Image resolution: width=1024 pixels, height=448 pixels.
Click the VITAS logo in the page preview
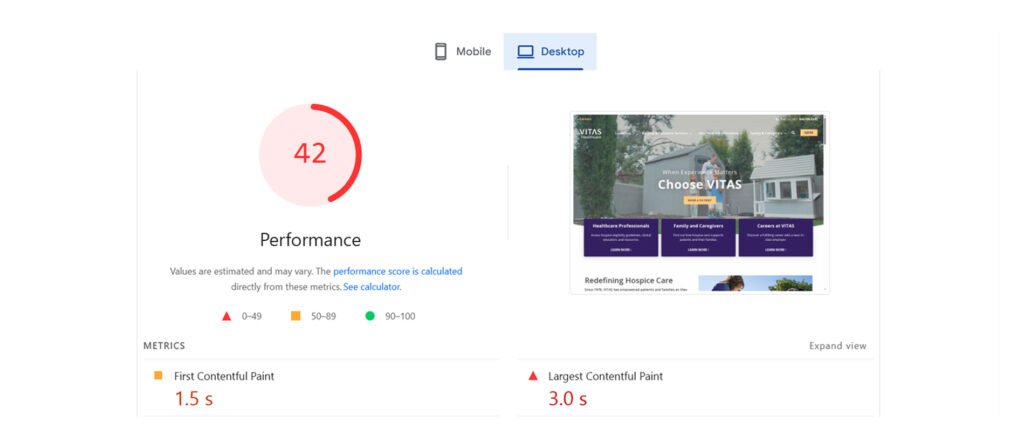592,133
